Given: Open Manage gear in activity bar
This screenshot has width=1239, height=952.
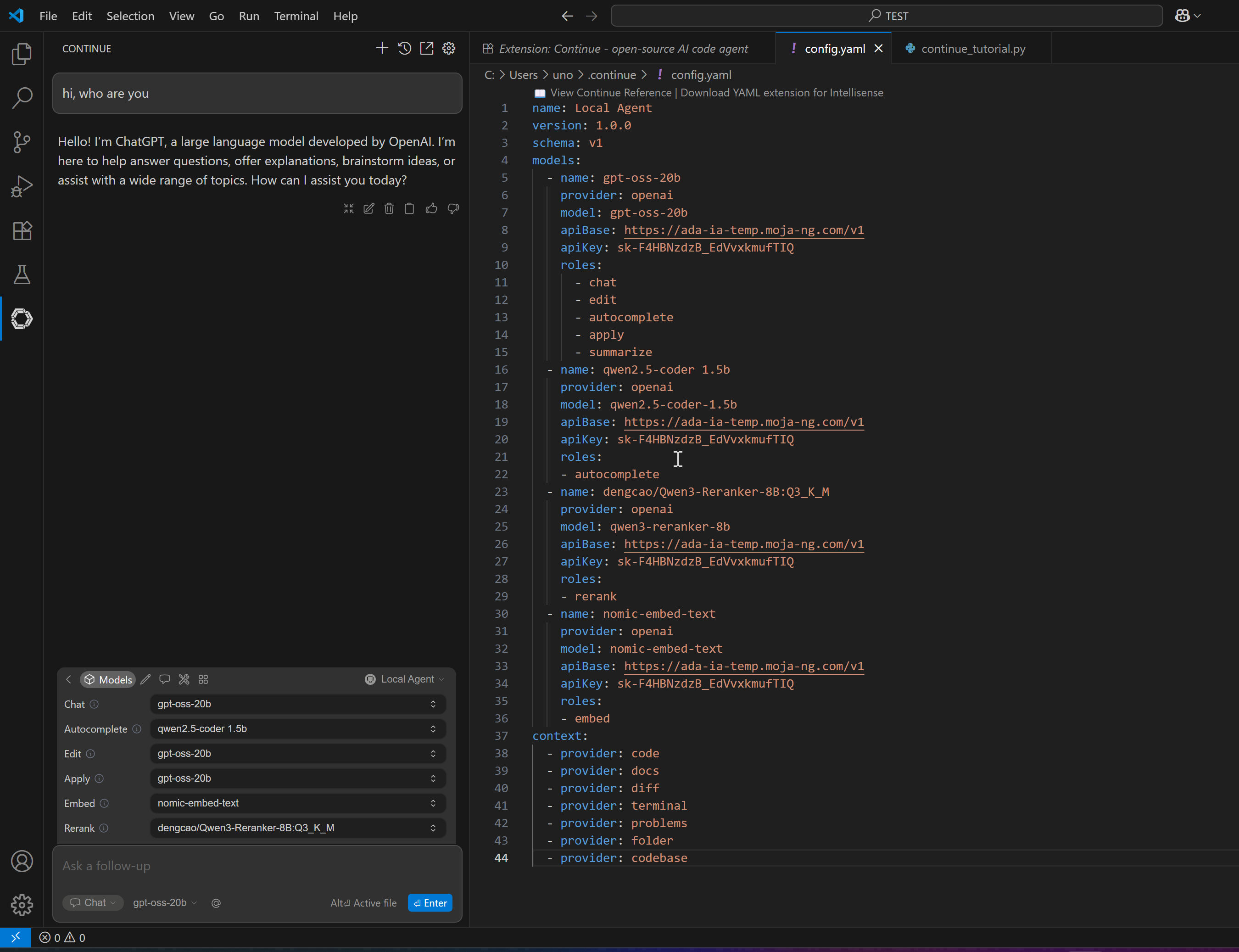Looking at the screenshot, I should coord(22,905).
